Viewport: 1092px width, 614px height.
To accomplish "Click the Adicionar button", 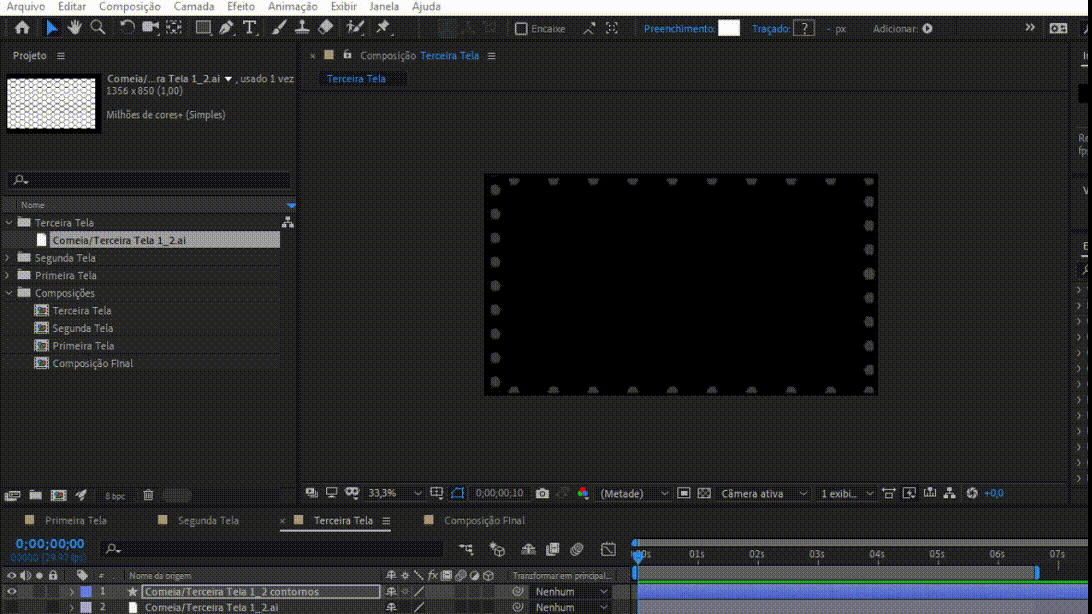I will pos(927,29).
